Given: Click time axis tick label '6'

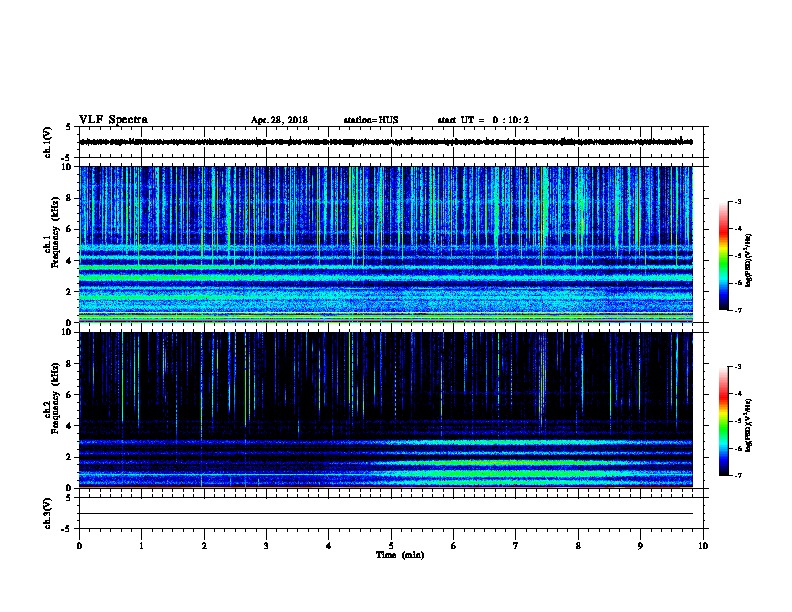Looking at the screenshot, I should [x=454, y=546].
